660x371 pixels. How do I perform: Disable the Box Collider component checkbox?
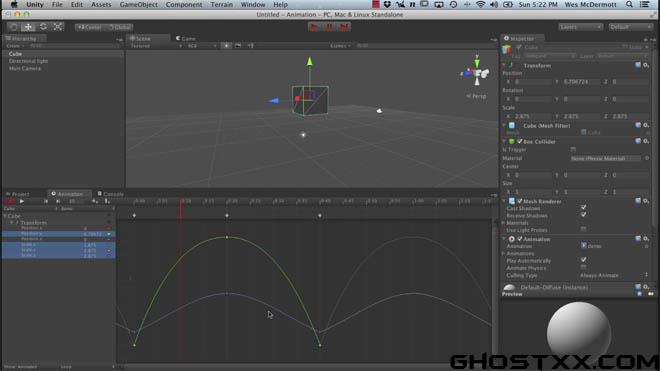pos(519,141)
